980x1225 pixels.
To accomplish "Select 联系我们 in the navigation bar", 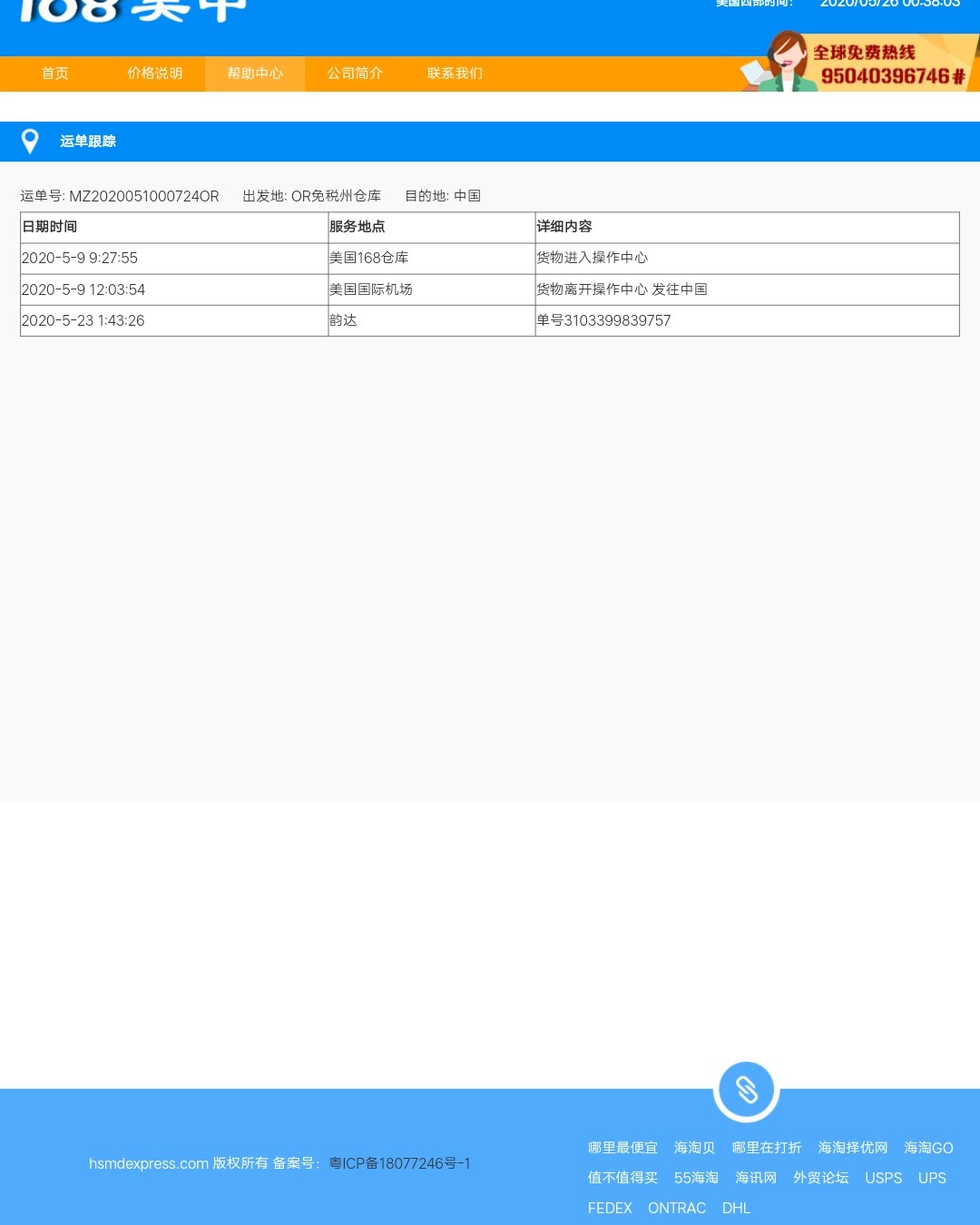I will [455, 73].
